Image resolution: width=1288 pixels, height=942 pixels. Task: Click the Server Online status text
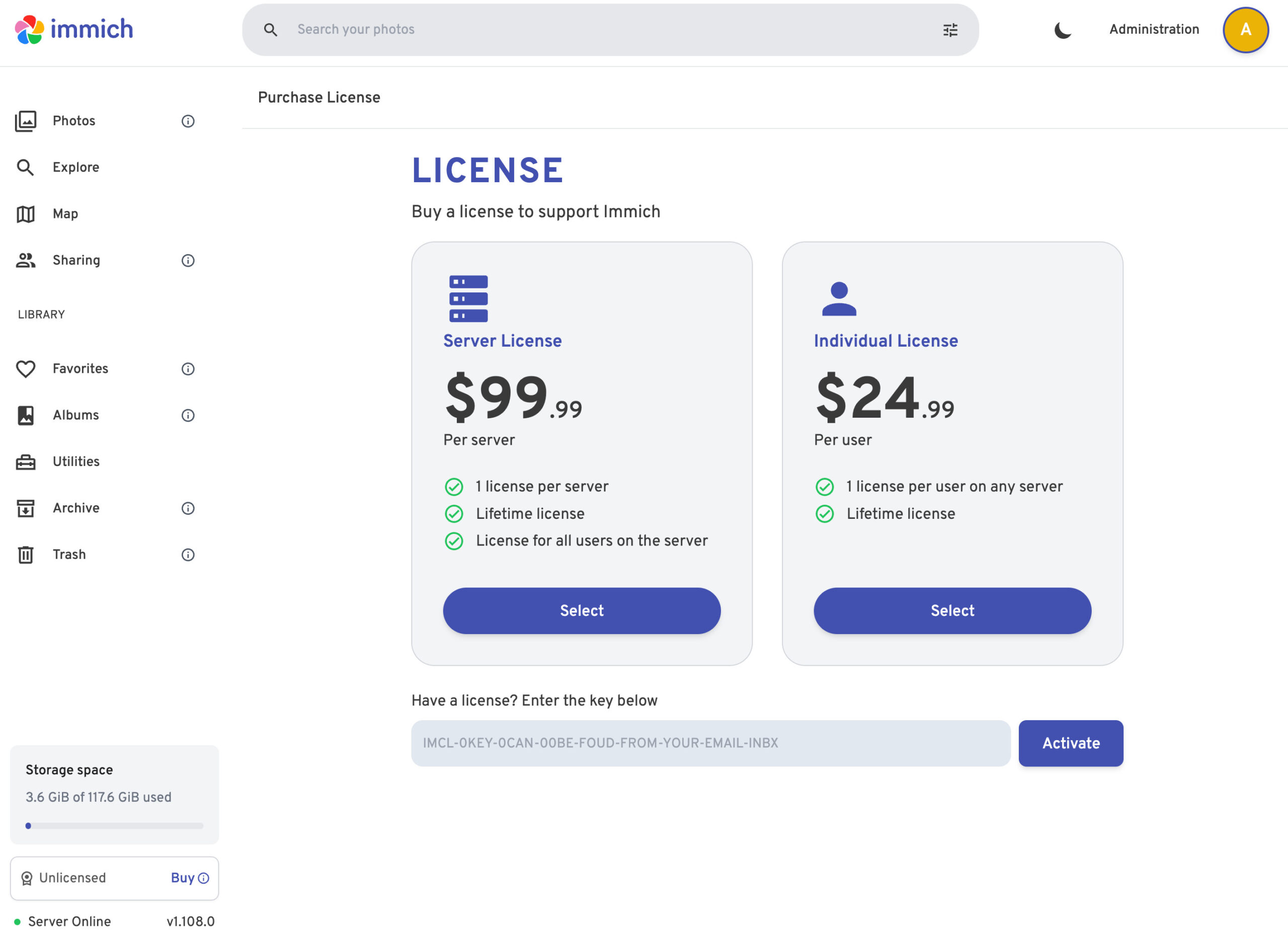point(69,921)
